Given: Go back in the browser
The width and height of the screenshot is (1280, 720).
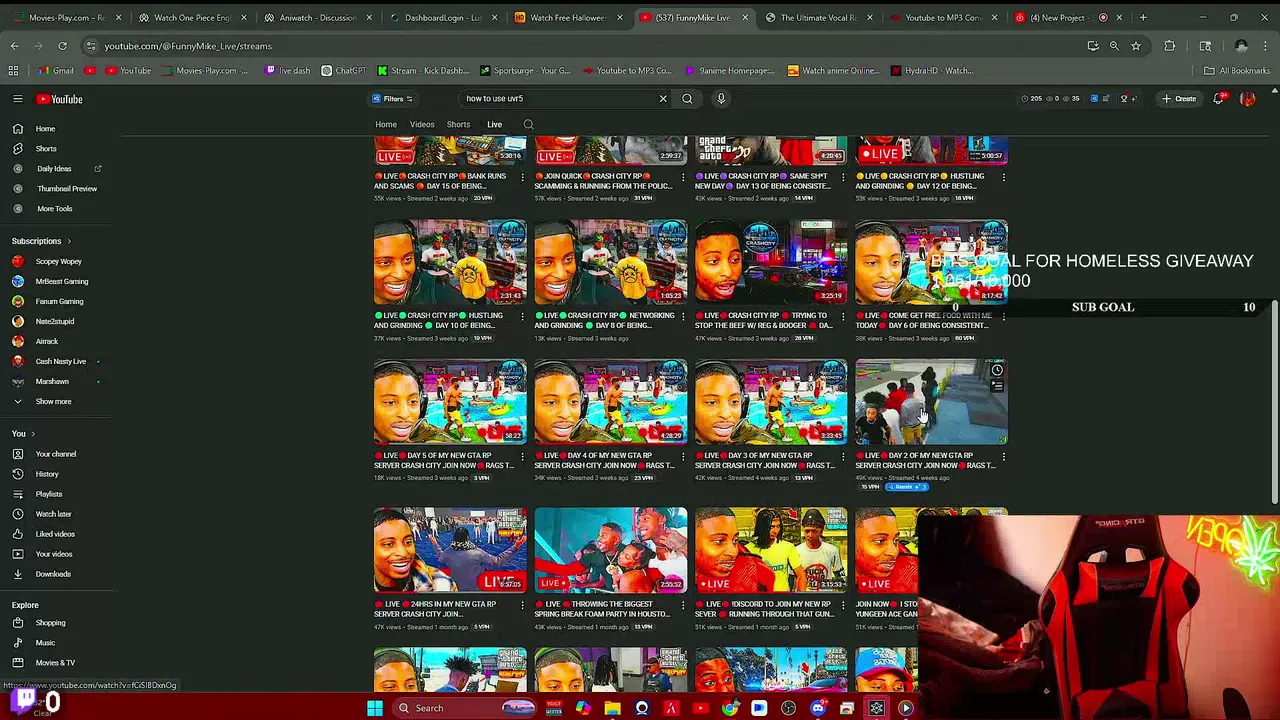Looking at the screenshot, I should pos(14,46).
